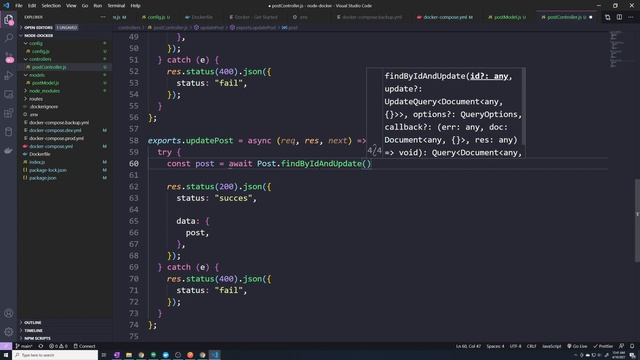Open the View menu
This screenshot has height=360, width=640.
coord(71,6)
